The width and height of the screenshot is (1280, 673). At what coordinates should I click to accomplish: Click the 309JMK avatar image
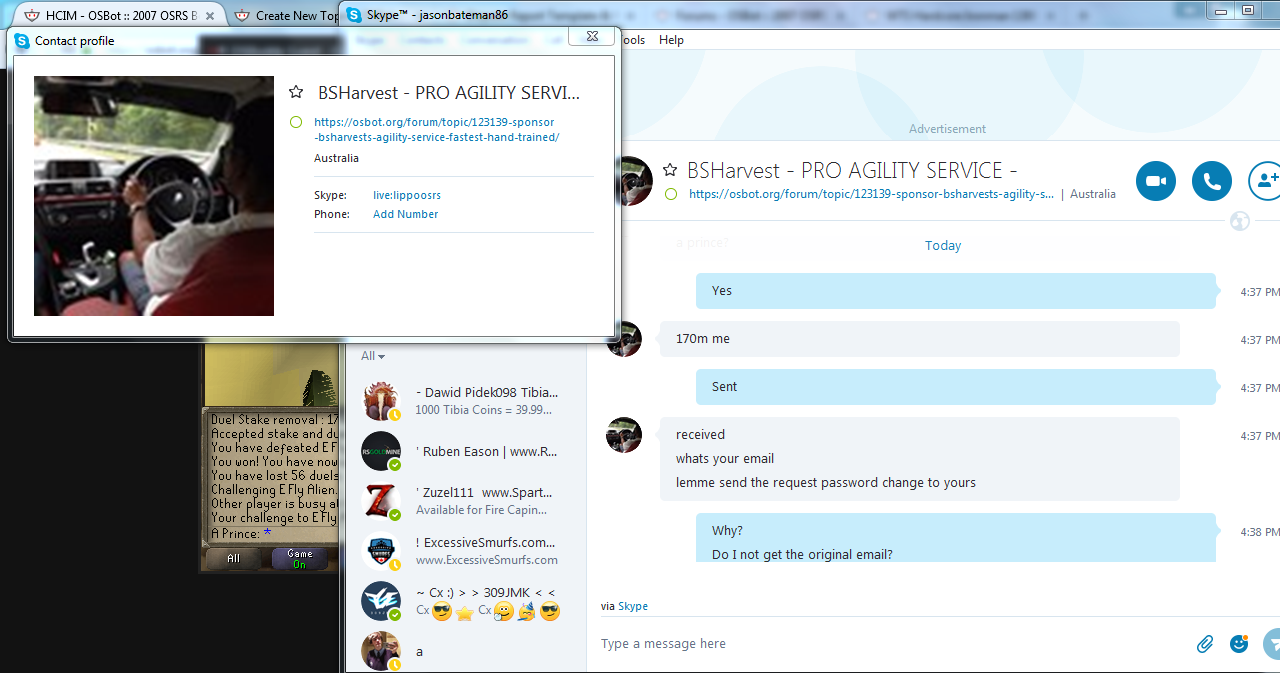click(381, 601)
